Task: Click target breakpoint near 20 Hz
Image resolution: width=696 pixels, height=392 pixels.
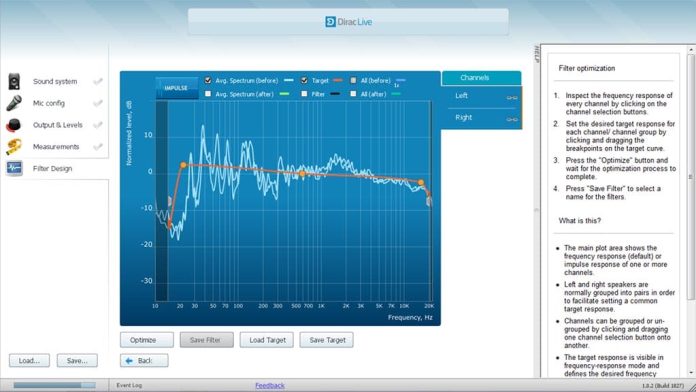Action: click(183, 165)
